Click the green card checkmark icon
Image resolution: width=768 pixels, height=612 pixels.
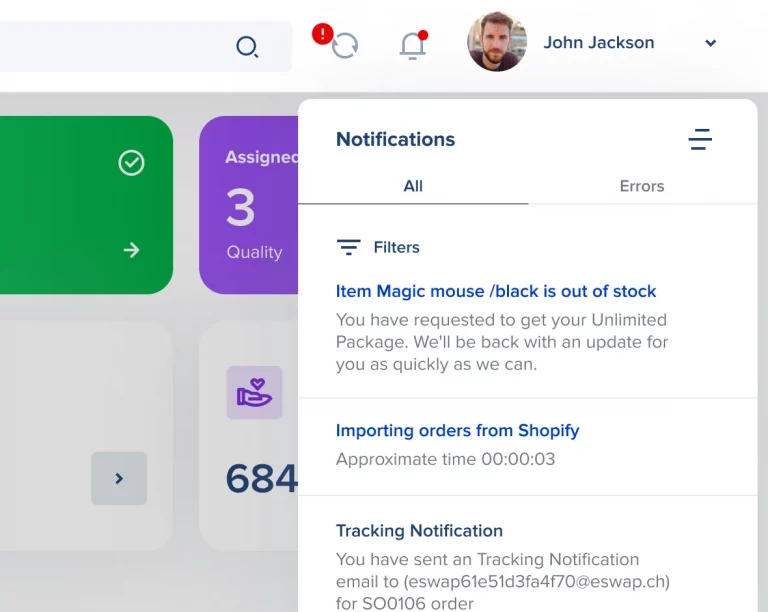(131, 163)
